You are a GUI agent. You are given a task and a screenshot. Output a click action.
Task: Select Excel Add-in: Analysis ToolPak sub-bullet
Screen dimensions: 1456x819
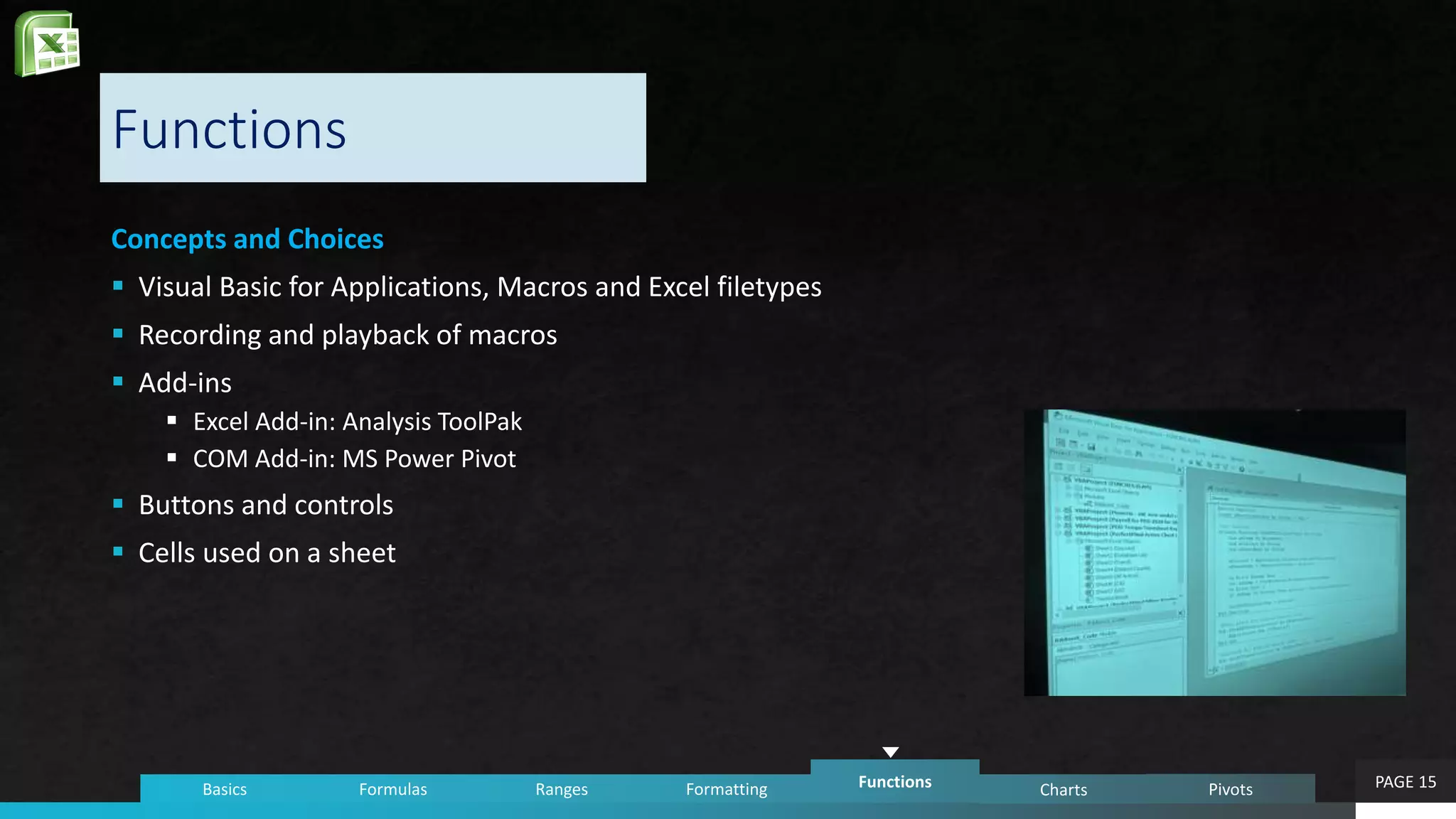[x=357, y=422]
